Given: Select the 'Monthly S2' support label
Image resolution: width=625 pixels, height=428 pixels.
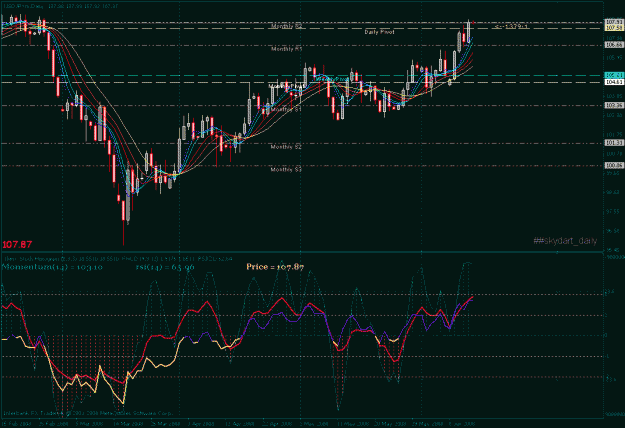Looking at the screenshot, I should pyautogui.click(x=286, y=147).
